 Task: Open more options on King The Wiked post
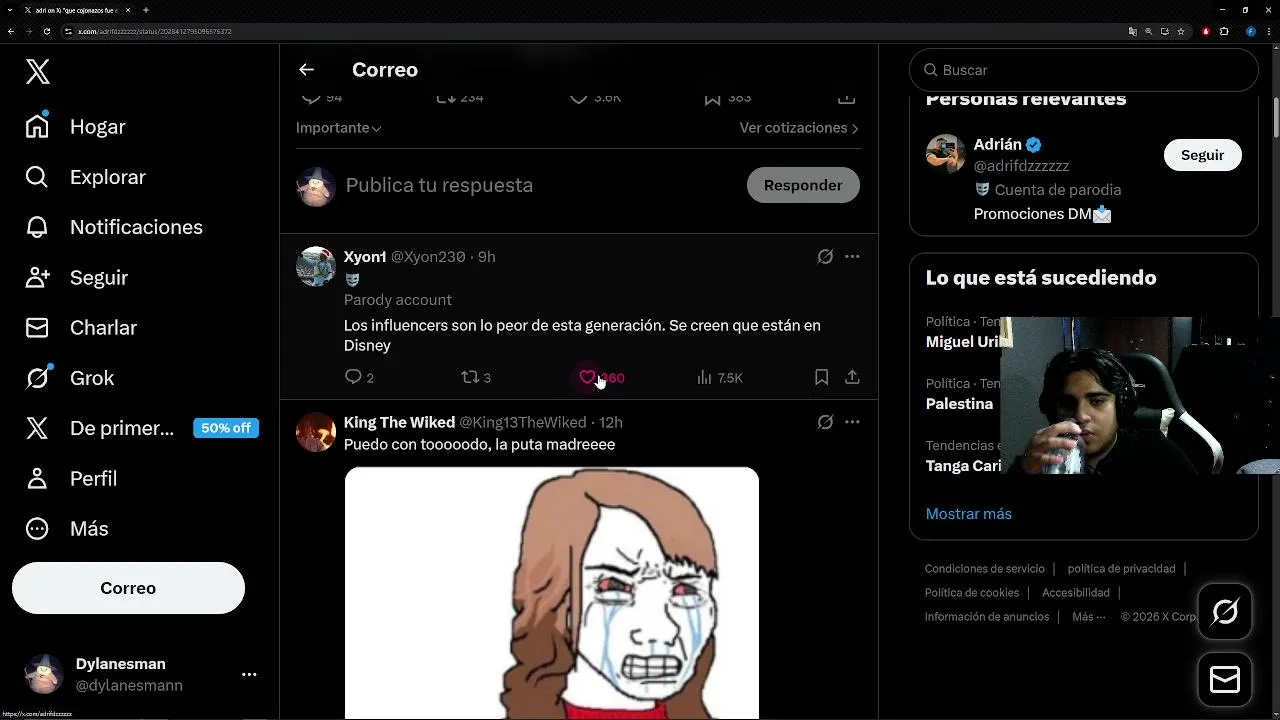(x=852, y=422)
